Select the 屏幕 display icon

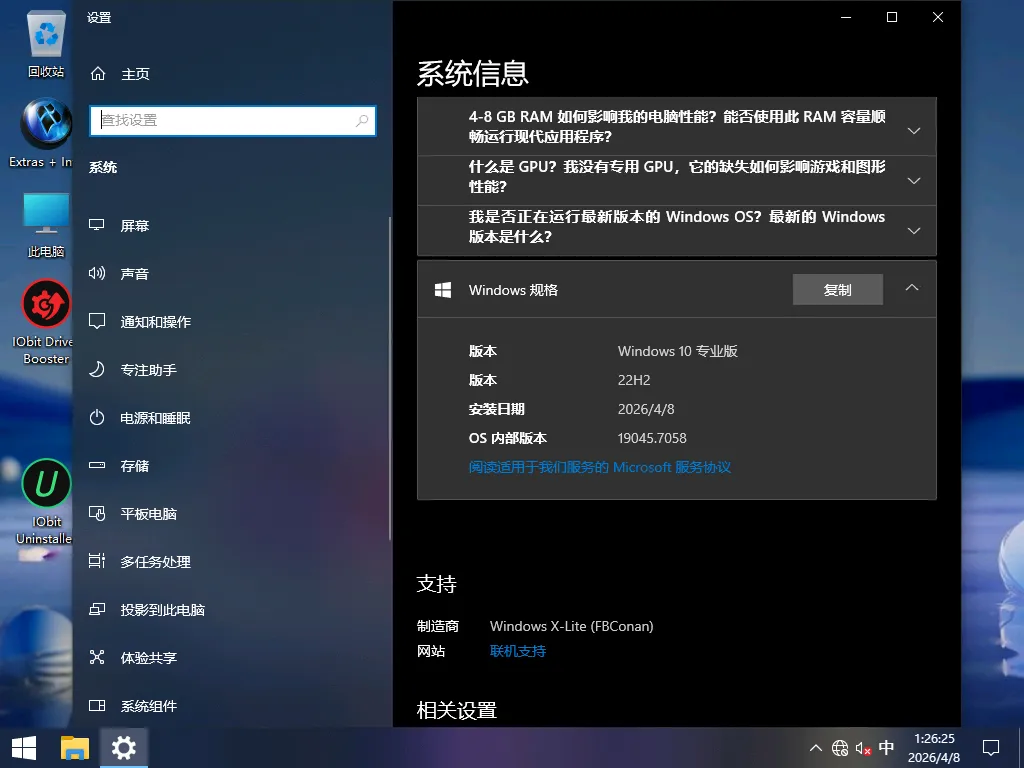pyautogui.click(x=97, y=225)
